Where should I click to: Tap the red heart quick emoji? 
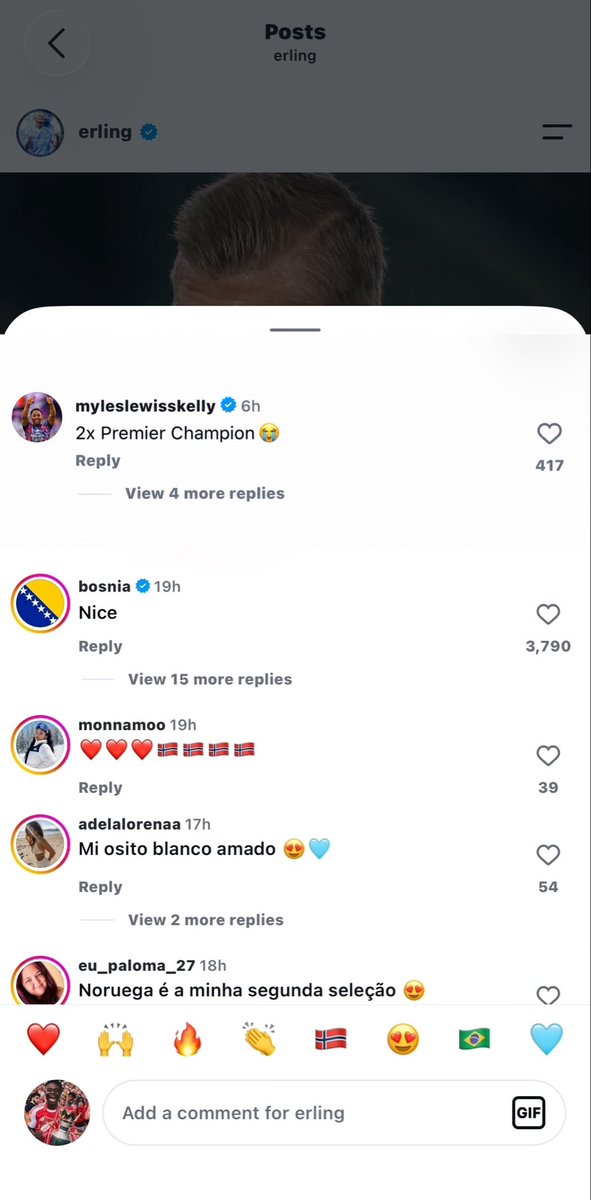(43, 1040)
